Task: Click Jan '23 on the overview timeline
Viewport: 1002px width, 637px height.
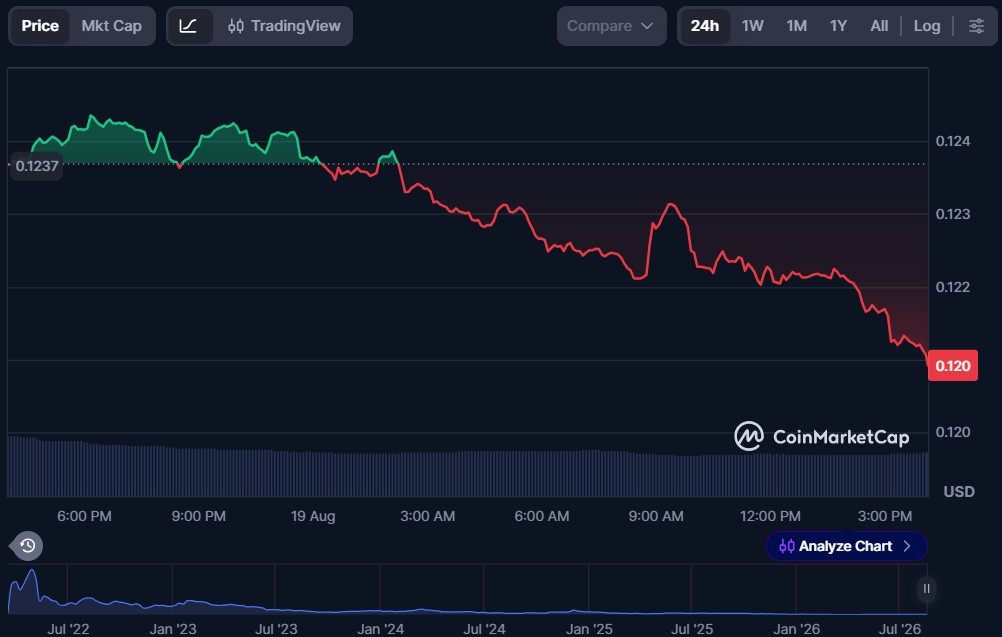Action: coord(173,629)
